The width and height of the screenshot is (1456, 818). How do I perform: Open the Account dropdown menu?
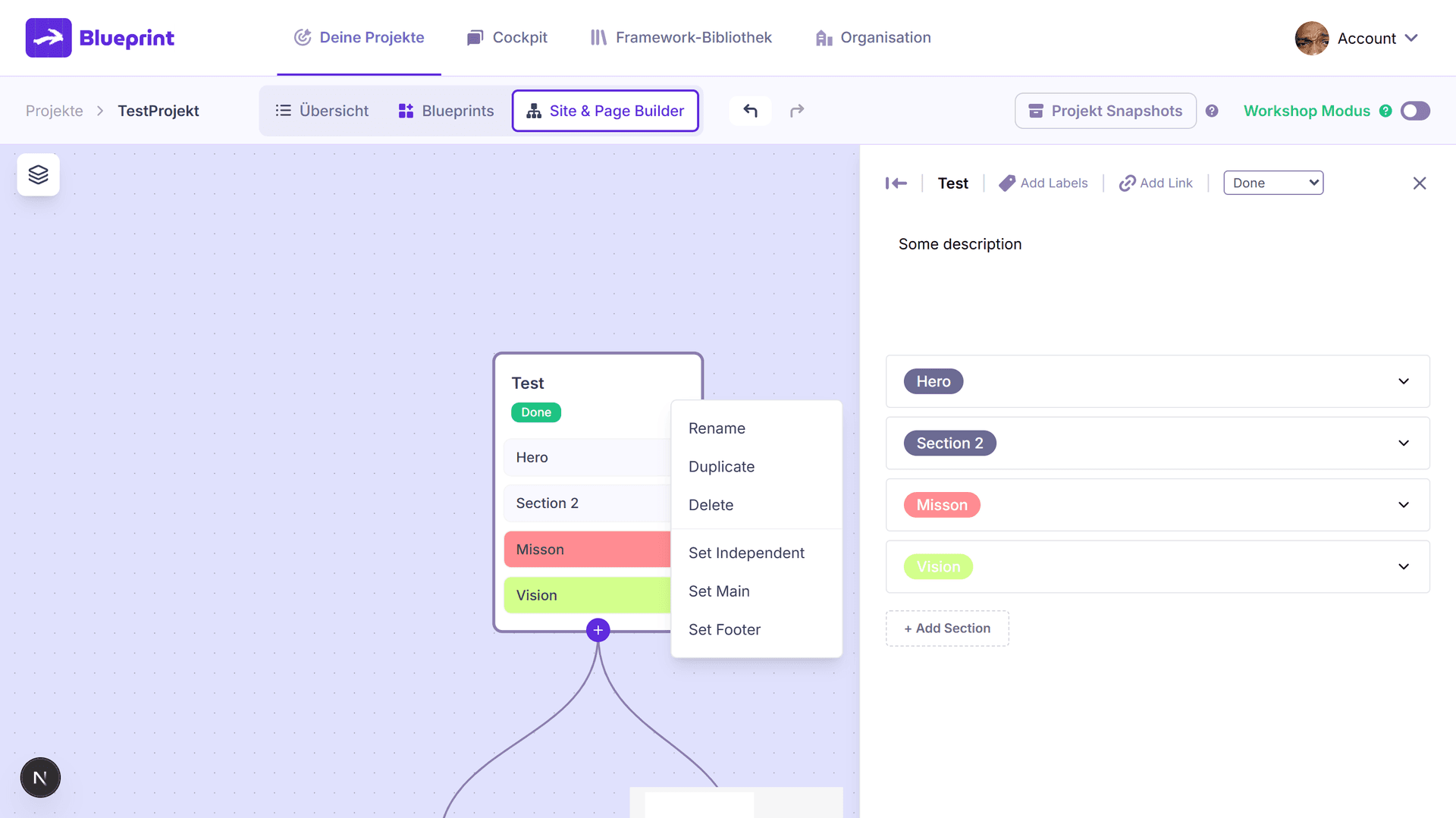tap(1357, 38)
